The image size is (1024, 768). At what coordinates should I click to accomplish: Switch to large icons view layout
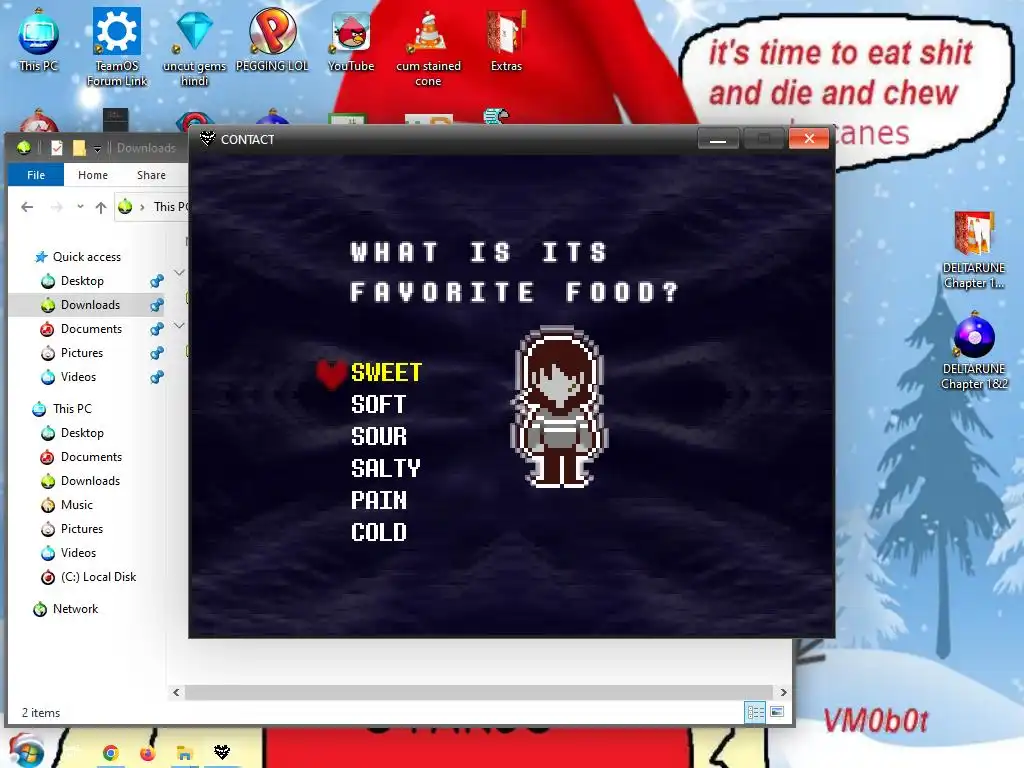776,712
